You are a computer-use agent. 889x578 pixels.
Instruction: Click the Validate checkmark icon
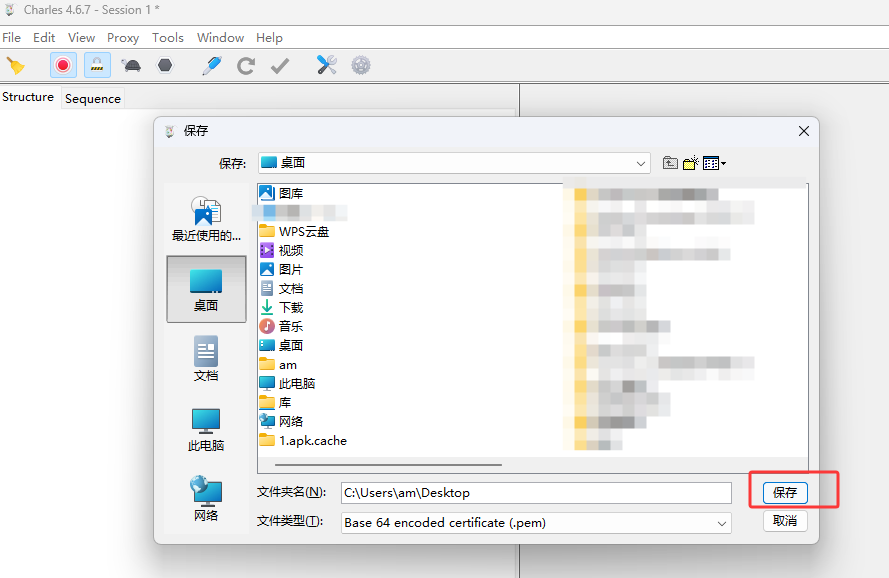click(280, 66)
